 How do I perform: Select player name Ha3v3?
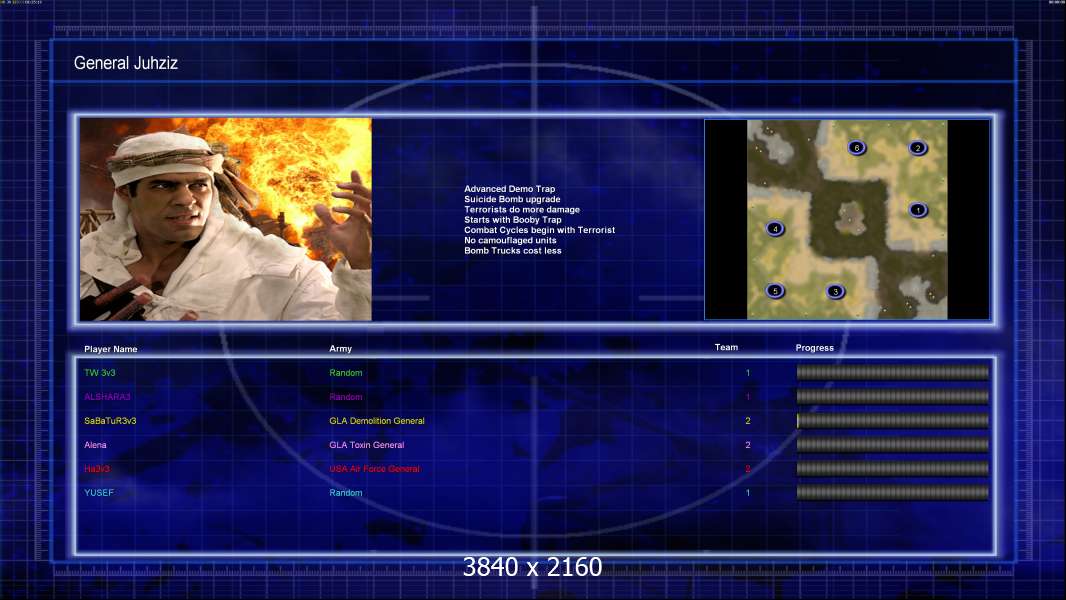tap(97, 469)
